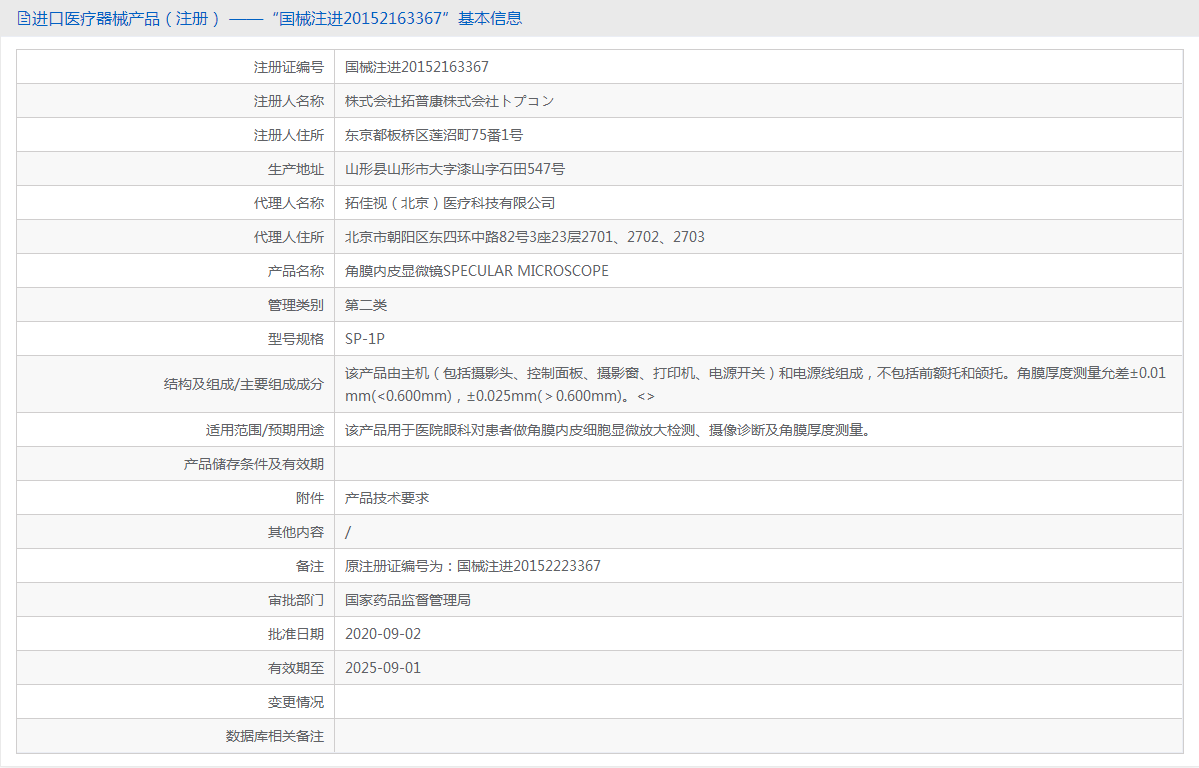Click the 型号规格 label
1199x768 pixels.
click(295, 339)
